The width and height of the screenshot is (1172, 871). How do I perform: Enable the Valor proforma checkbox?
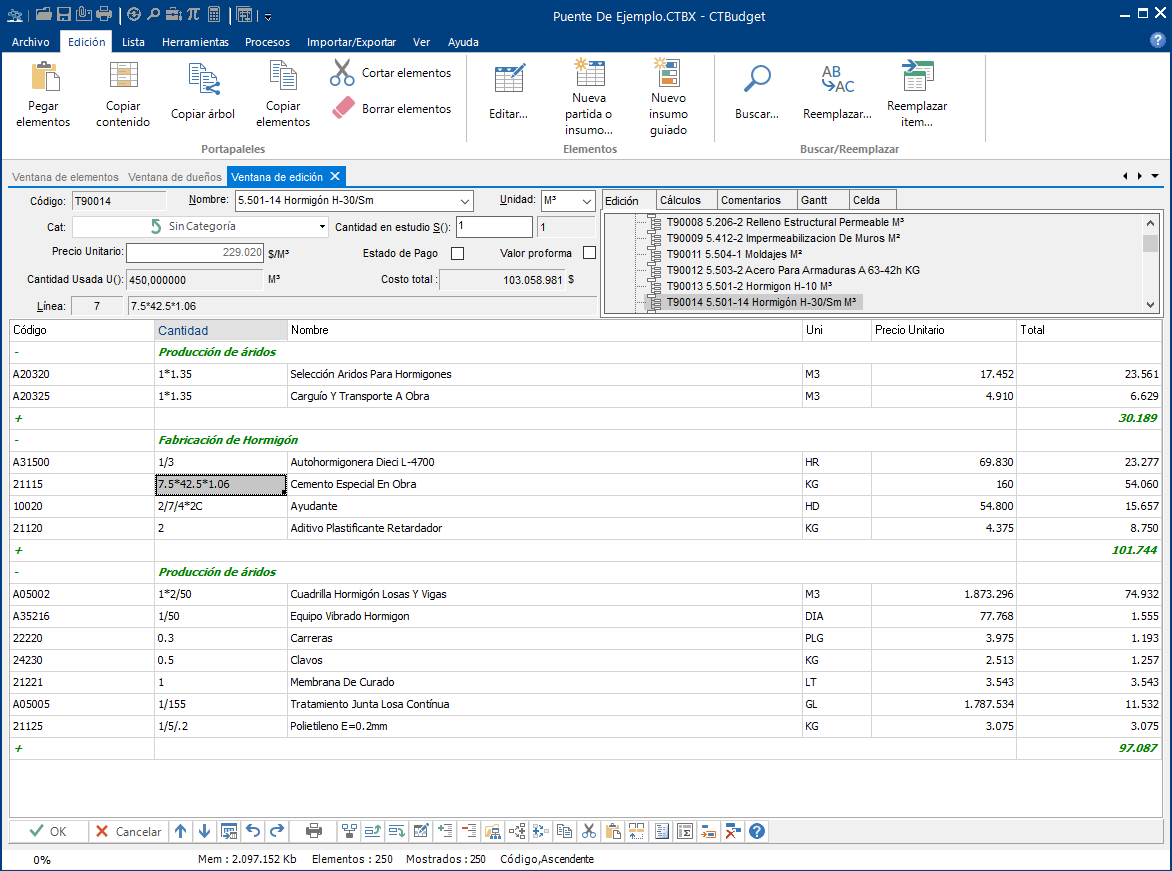point(589,253)
